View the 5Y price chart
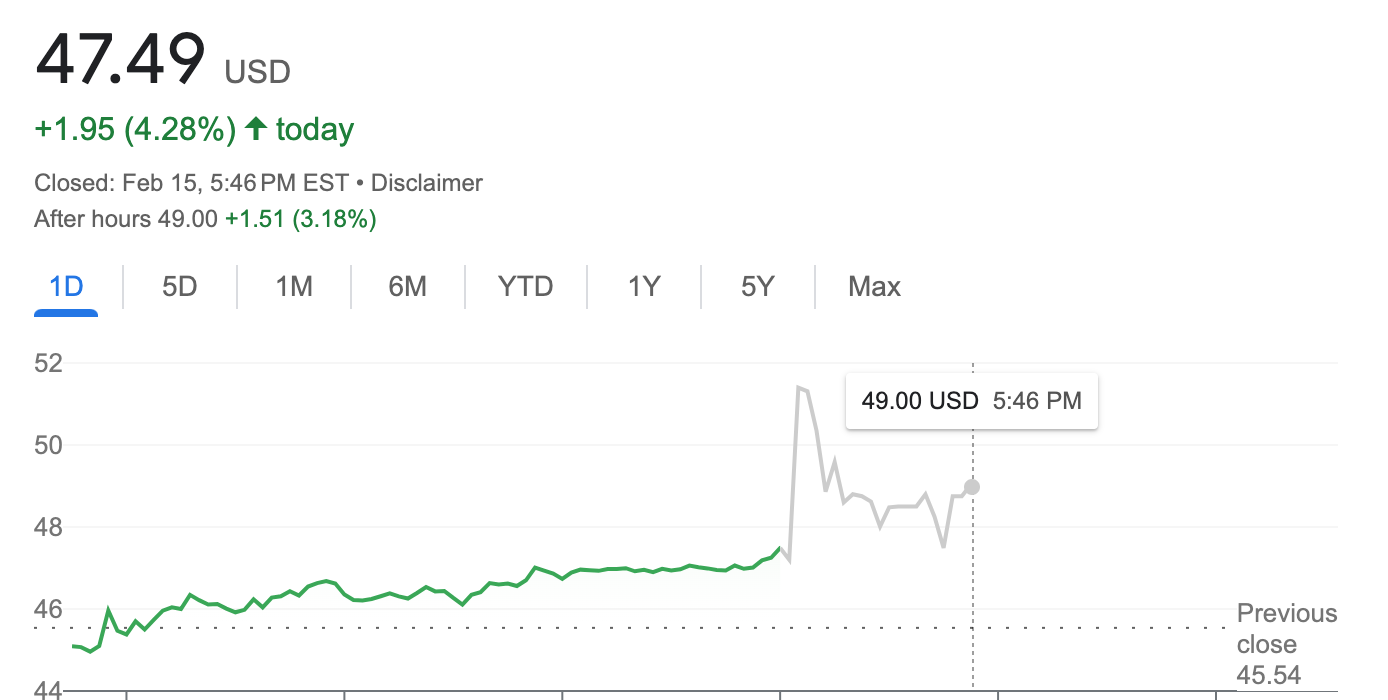This screenshot has width=1388, height=700. (x=758, y=287)
